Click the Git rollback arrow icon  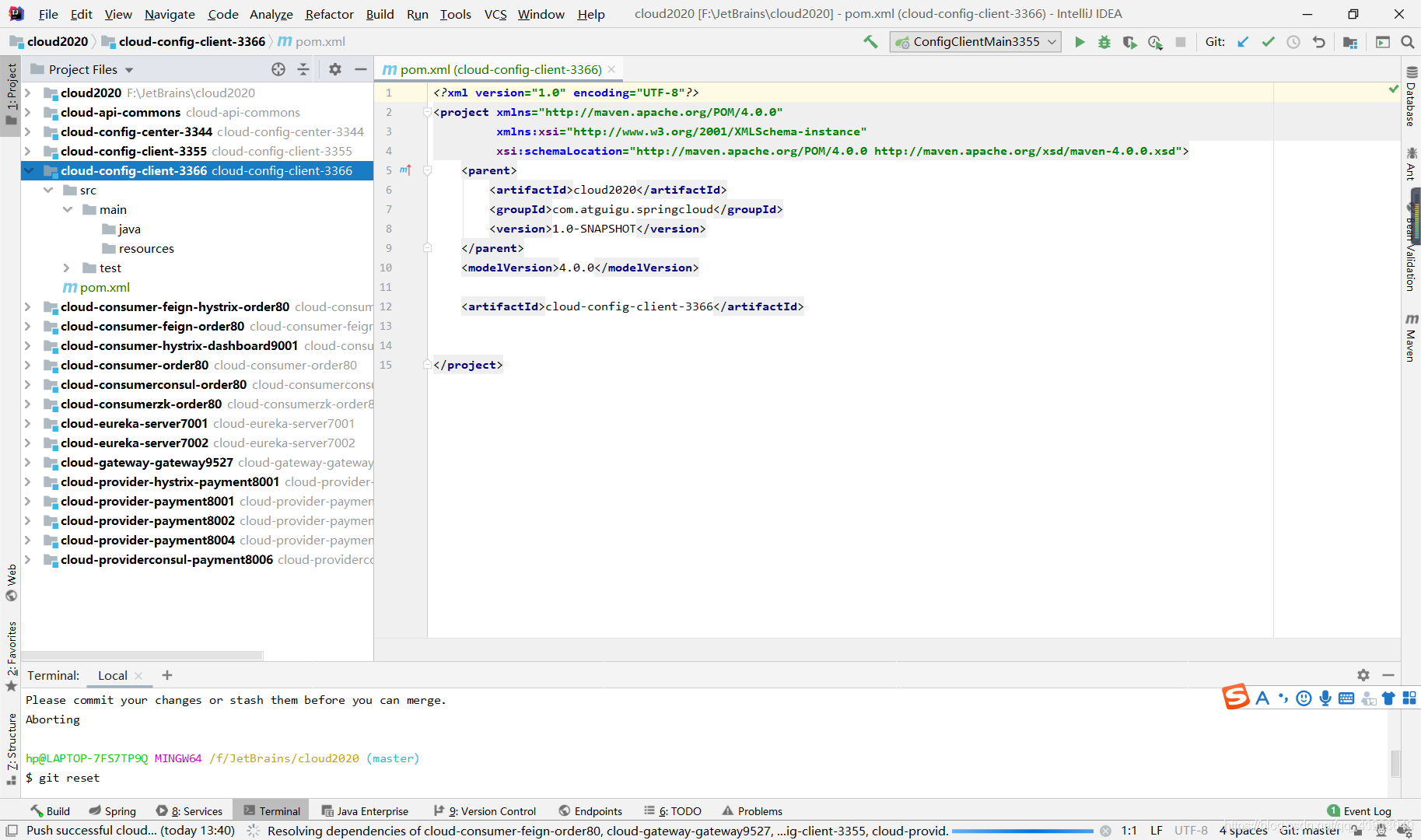1318,42
